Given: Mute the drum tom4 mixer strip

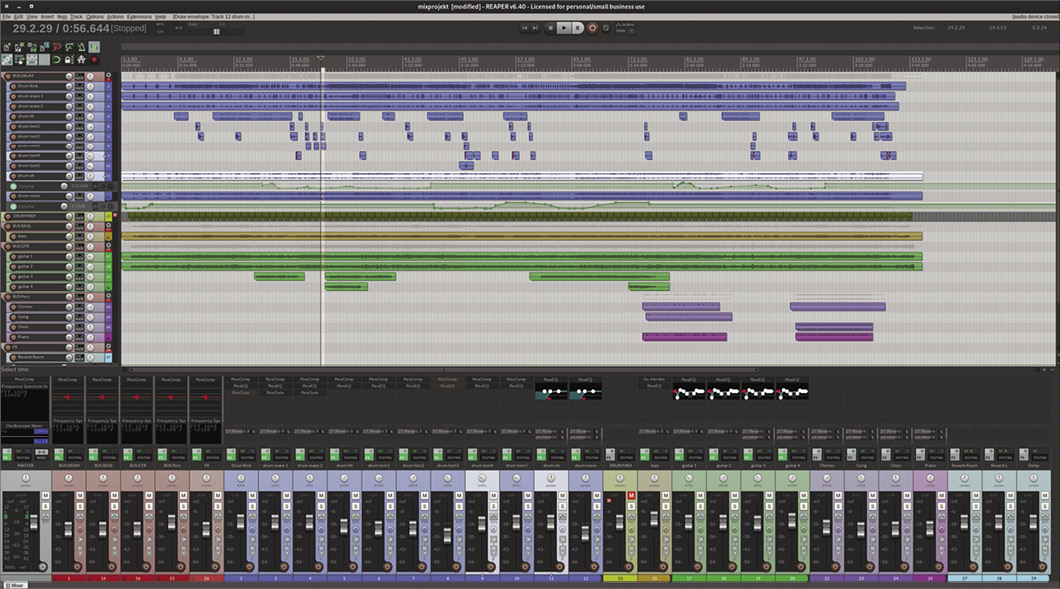Looking at the screenshot, I should tap(493, 495).
